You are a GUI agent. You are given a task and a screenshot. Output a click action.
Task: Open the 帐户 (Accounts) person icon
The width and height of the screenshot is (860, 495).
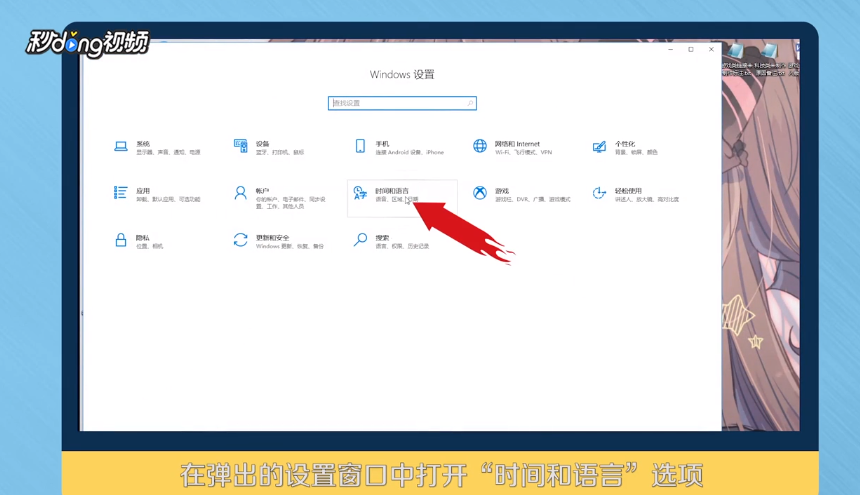point(240,192)
